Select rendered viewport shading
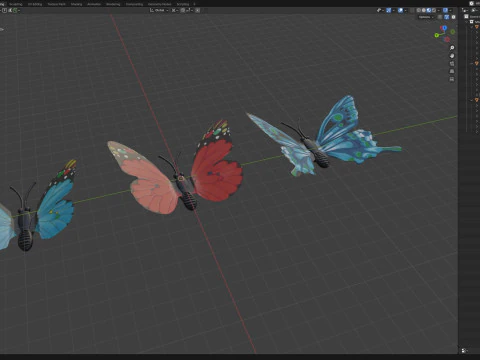Image resolution: width=480 pixels, height=360 pixels. pyautogui.click(x=434, y=10)
